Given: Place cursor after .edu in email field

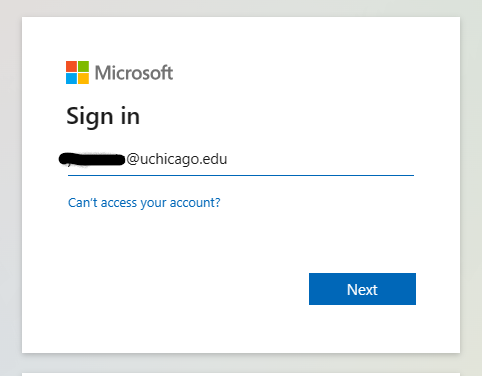Looking at the screenshot, I should point(228,159).
